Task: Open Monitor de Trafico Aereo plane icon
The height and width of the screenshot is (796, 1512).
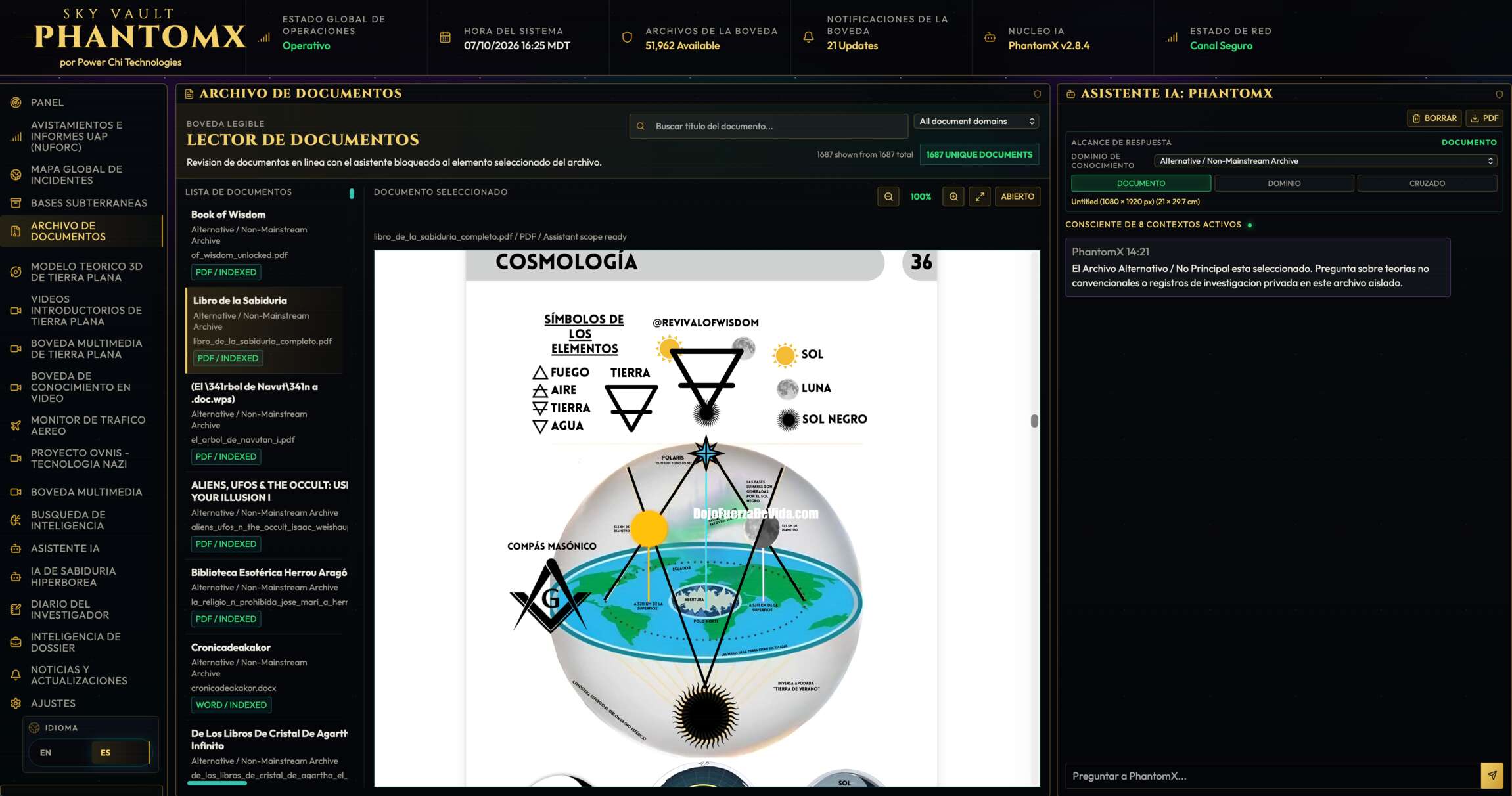Action: coord(16,426)
